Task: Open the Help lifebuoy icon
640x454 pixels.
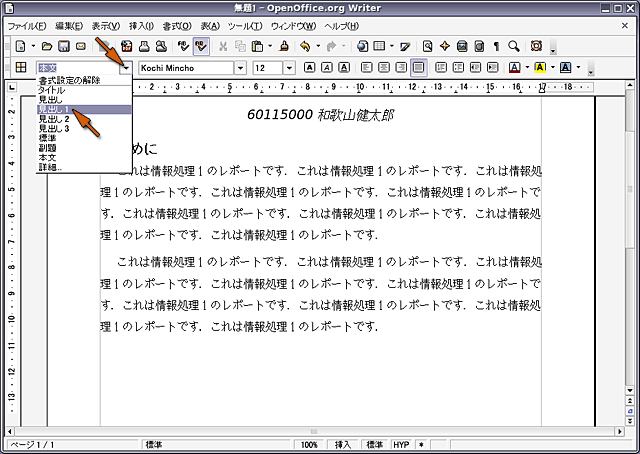Action: (536, 46)
